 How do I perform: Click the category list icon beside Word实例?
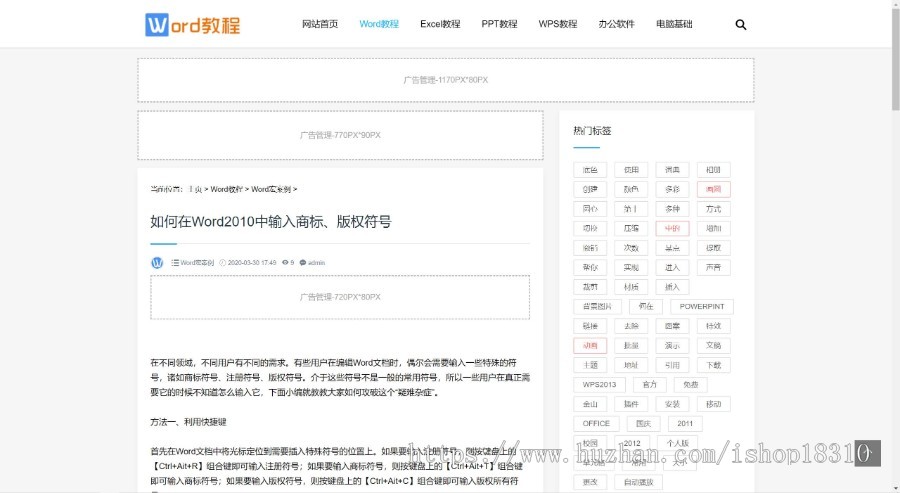pos(175,263)
